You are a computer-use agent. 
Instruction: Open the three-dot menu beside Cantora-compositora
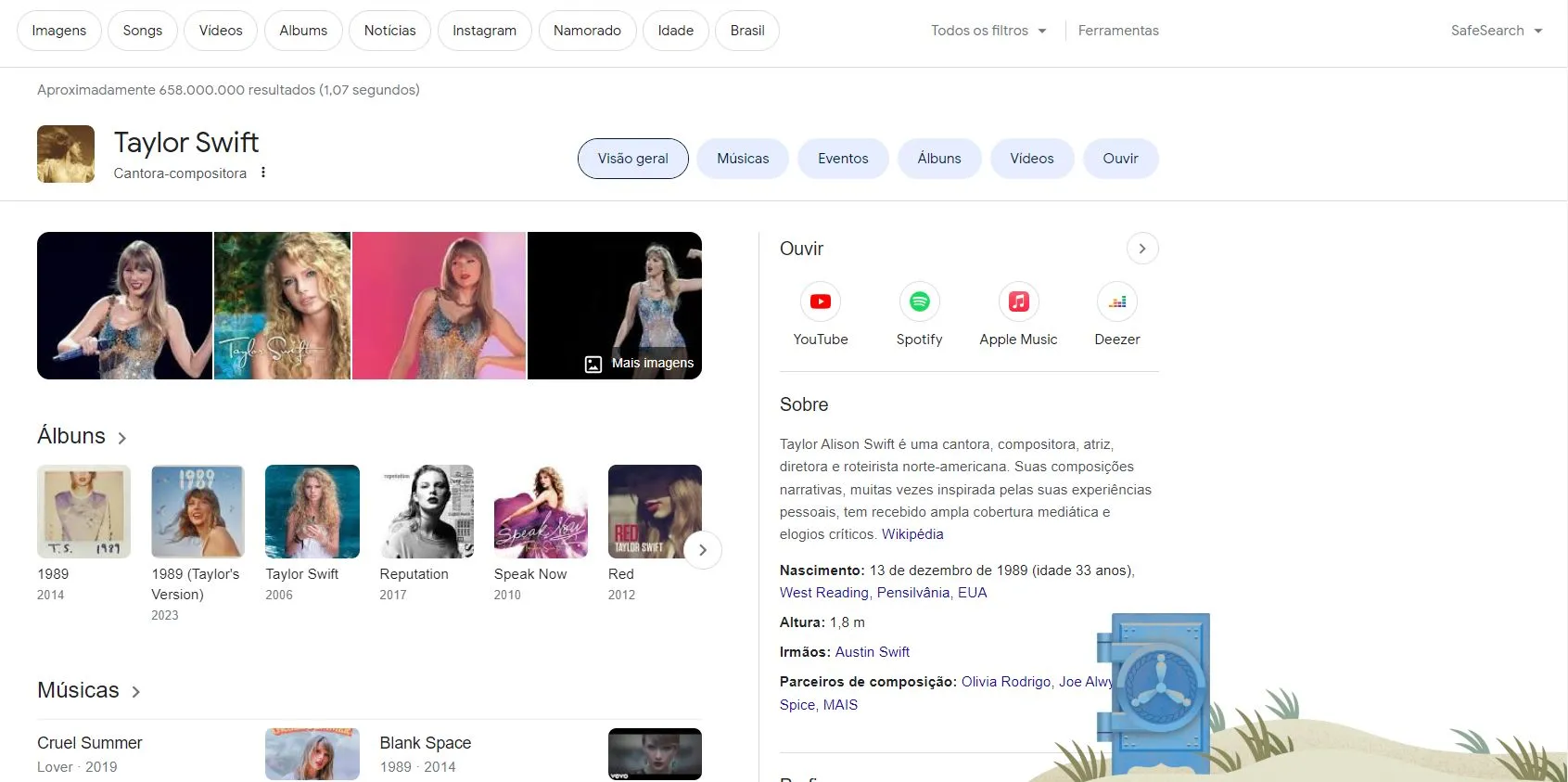pyautogui.click(x=263, y=173)
